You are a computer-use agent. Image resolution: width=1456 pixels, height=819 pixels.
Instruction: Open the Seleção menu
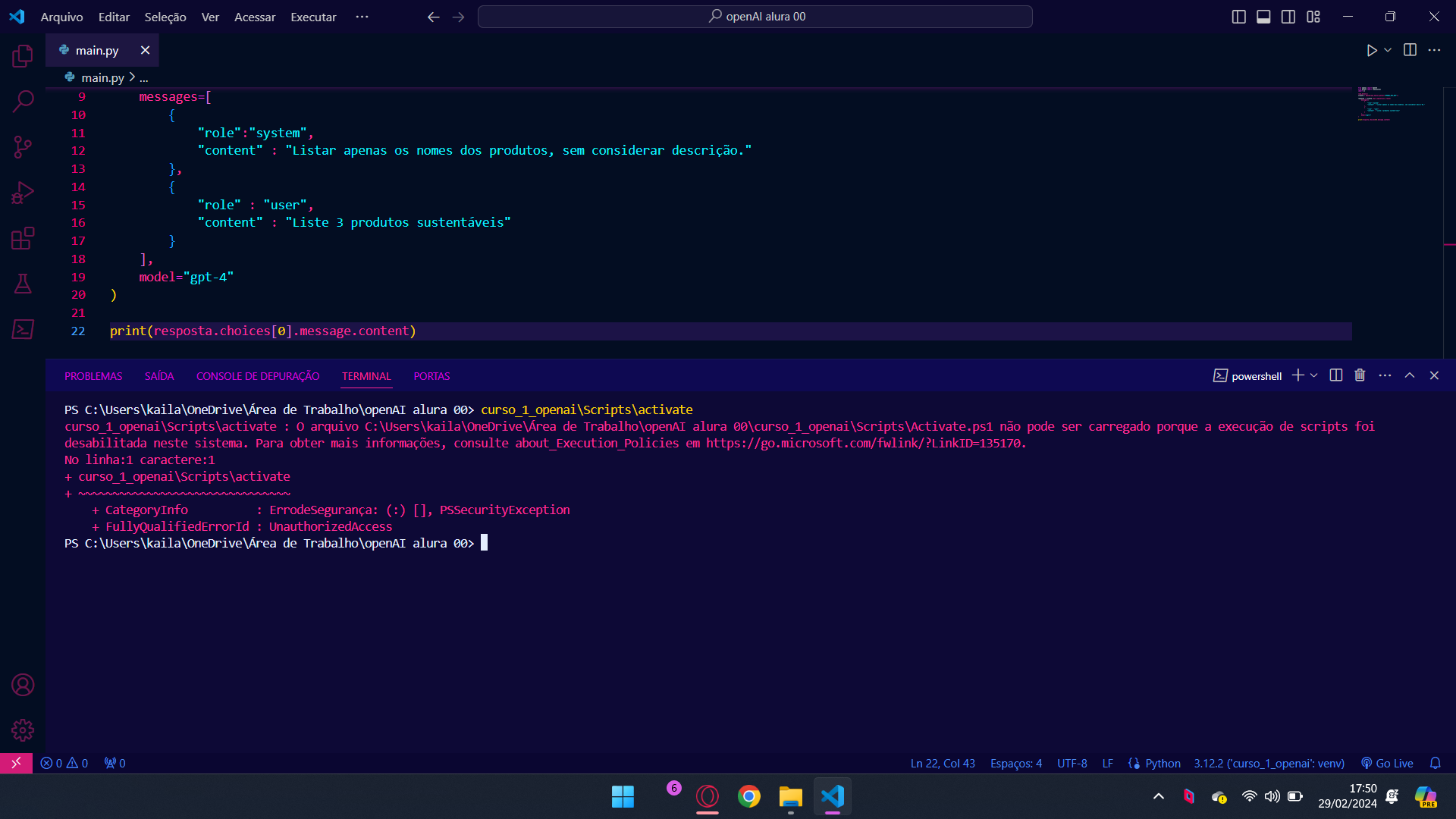click(165, 17)
